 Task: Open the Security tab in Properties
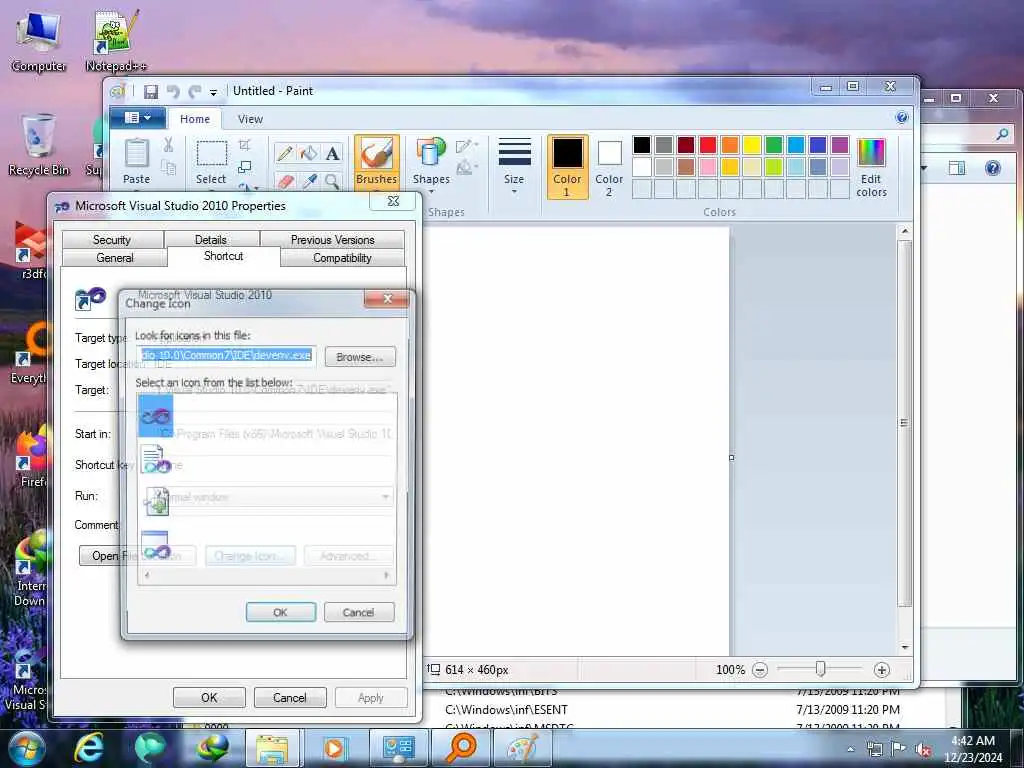click(x=112, y=240)
